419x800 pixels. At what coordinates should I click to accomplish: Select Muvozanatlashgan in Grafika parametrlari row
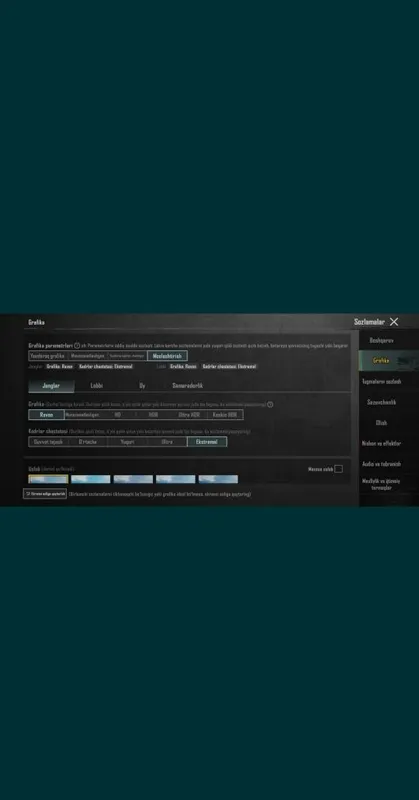(x=88, y=356)
